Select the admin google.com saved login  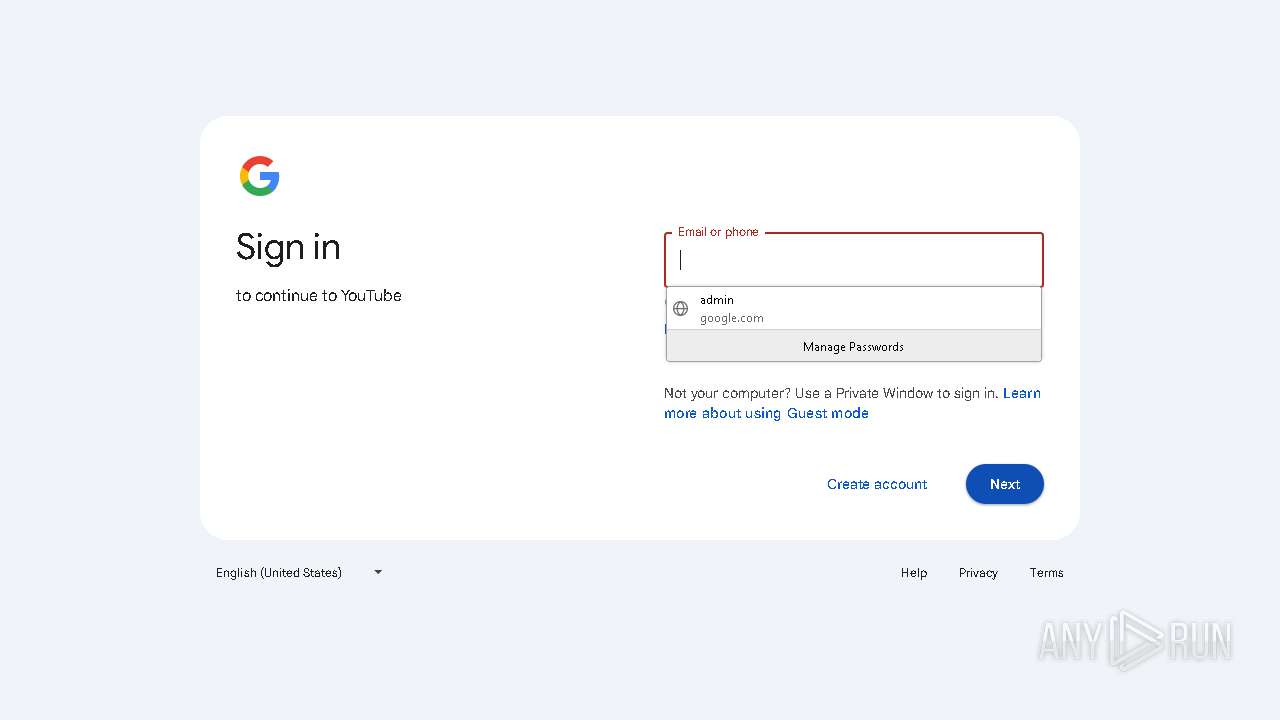[x=854, y=309]
